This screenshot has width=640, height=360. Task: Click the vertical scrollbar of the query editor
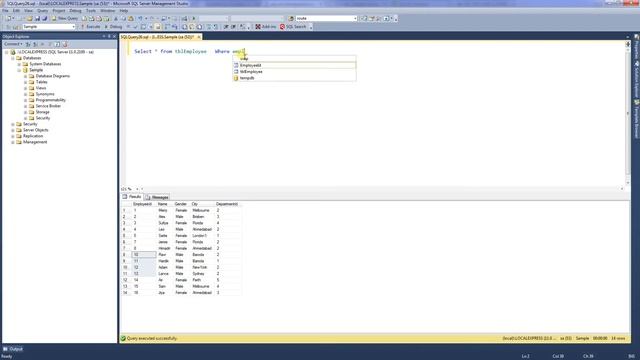(x=628, y=113)
